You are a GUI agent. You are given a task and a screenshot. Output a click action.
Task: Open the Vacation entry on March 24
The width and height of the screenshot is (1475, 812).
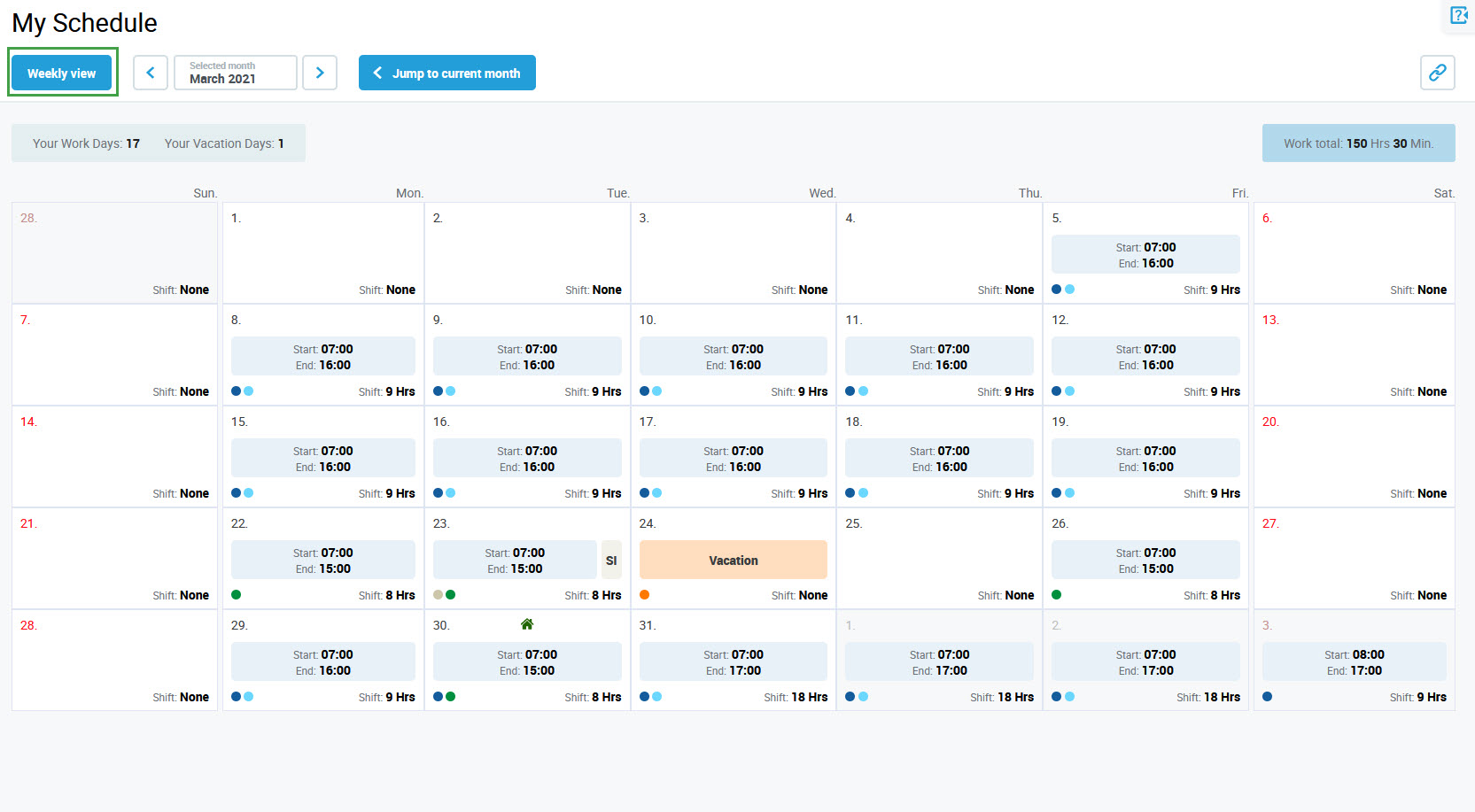733,561
